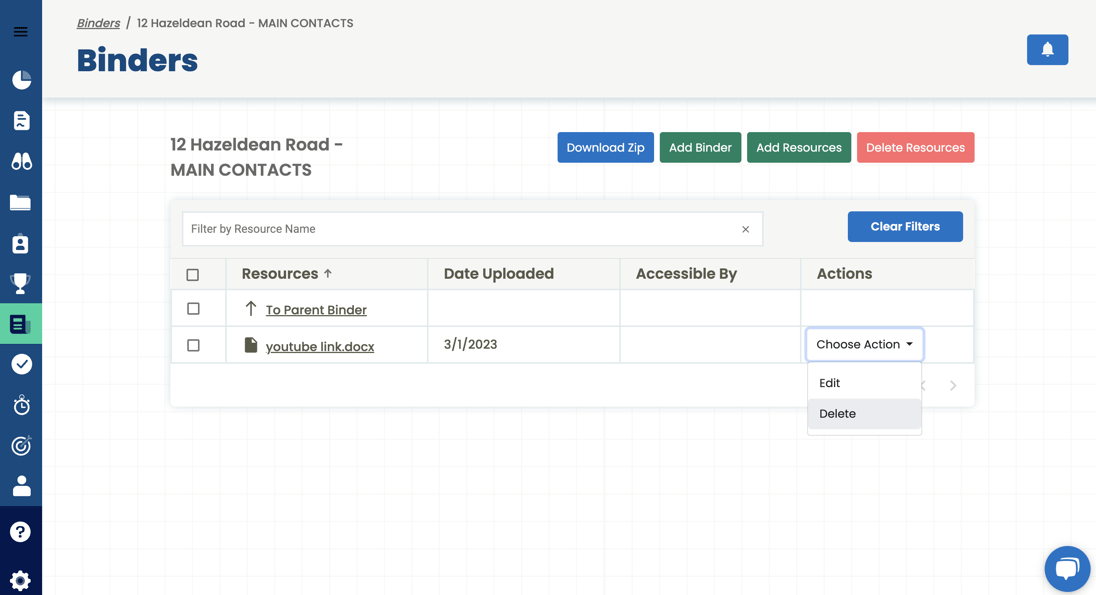
Task: Open the hamburger menu in sidebar
Action: tap(21, 32)
